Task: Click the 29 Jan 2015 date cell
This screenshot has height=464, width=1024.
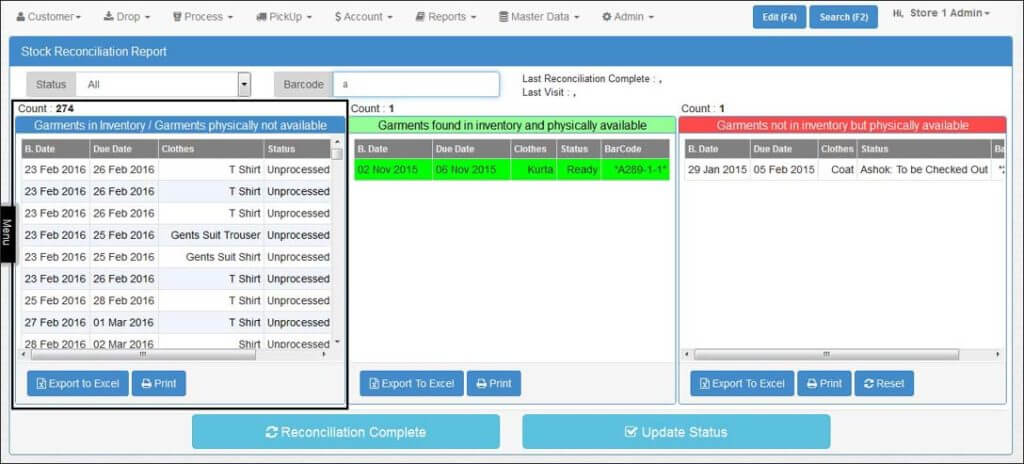Action: pos(717,170)
